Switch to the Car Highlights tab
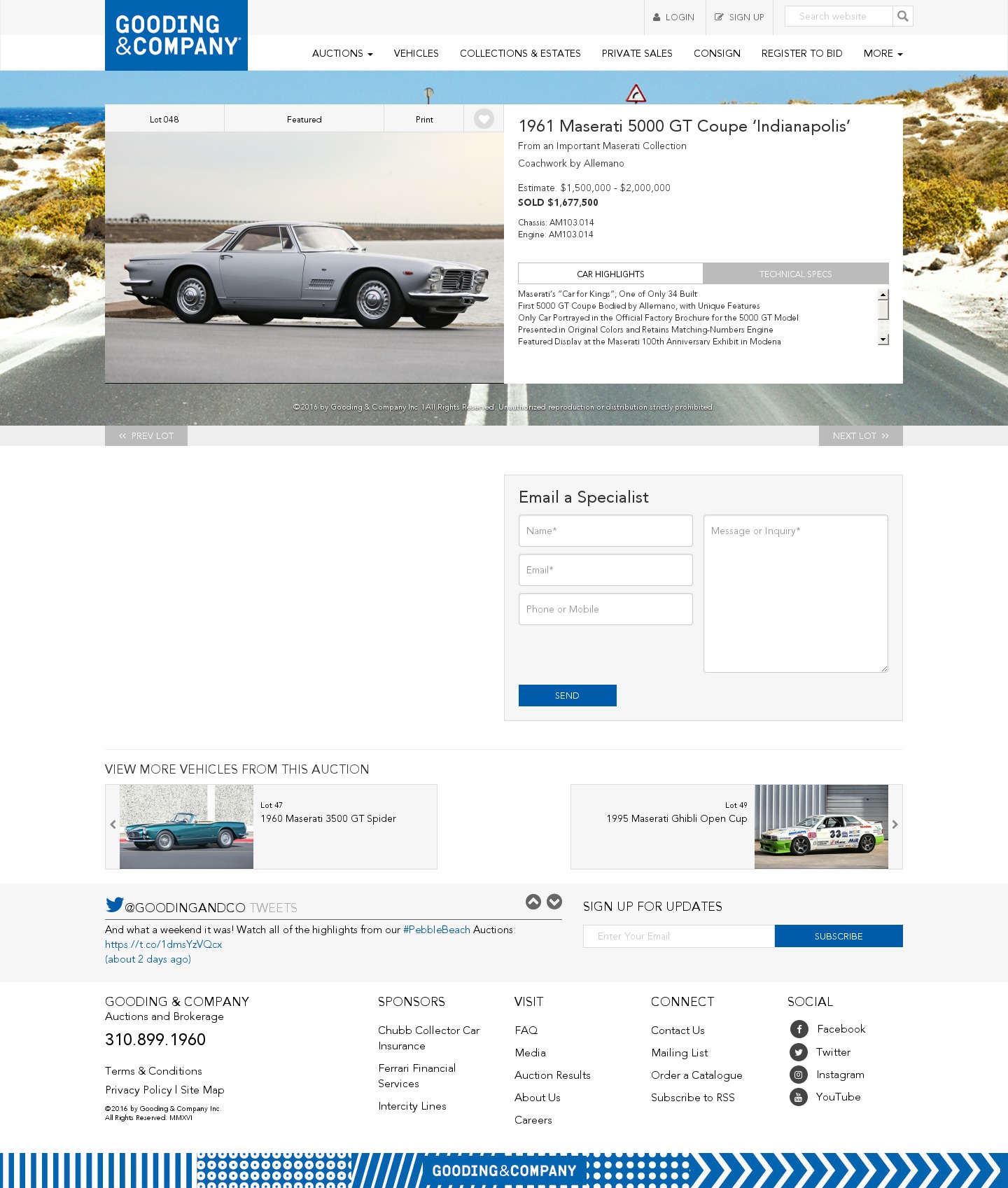Image resolution: width=1008 pixels, height=1188 pixels. coord(610,274)
